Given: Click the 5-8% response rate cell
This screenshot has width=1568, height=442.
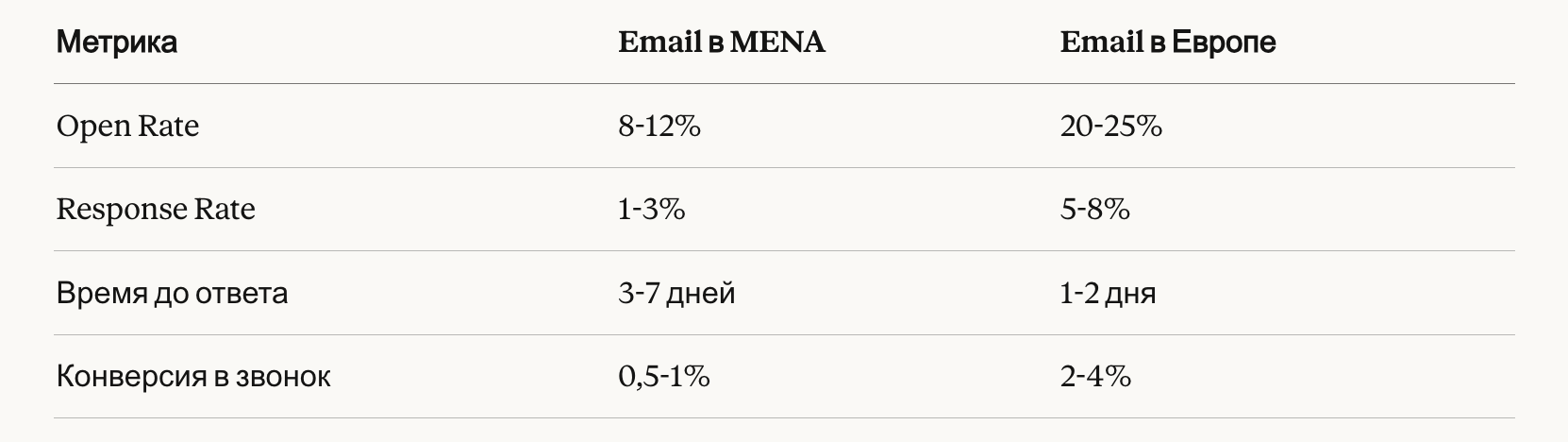Looking at the screenshot, I should 1095,210.
